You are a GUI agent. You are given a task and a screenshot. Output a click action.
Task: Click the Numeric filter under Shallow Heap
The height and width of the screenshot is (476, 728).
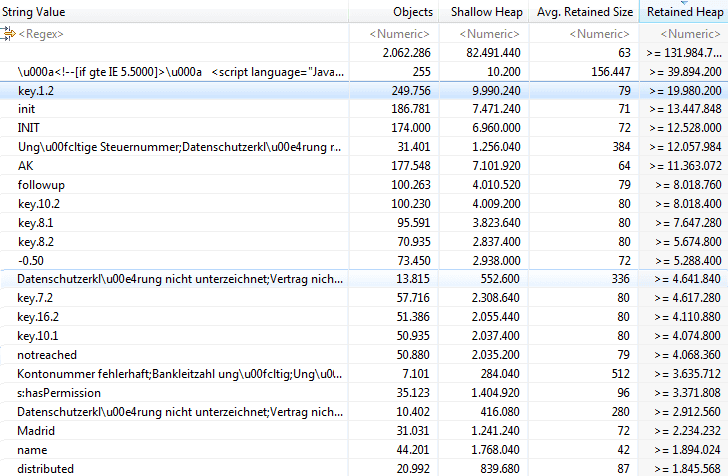(488, 34)
